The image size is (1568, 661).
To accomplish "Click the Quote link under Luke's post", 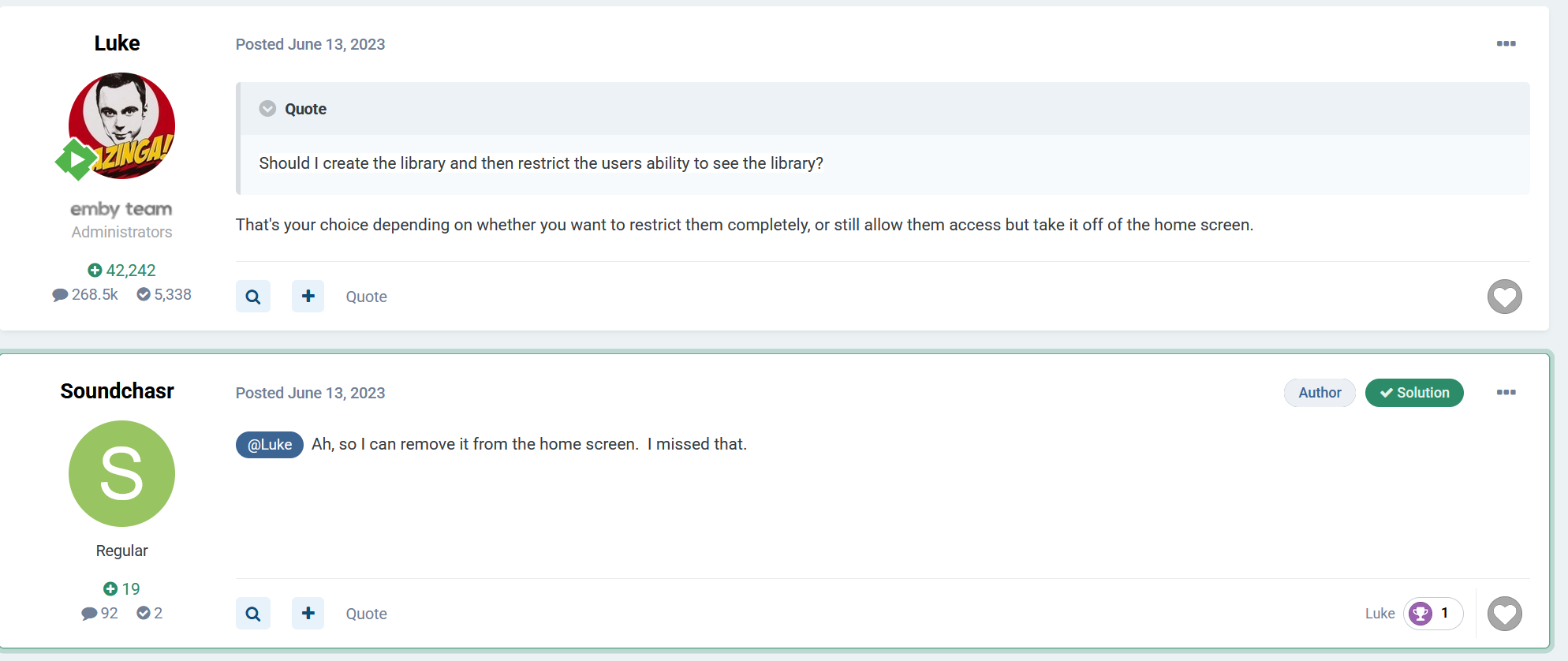I will click(x=366, y=297).
